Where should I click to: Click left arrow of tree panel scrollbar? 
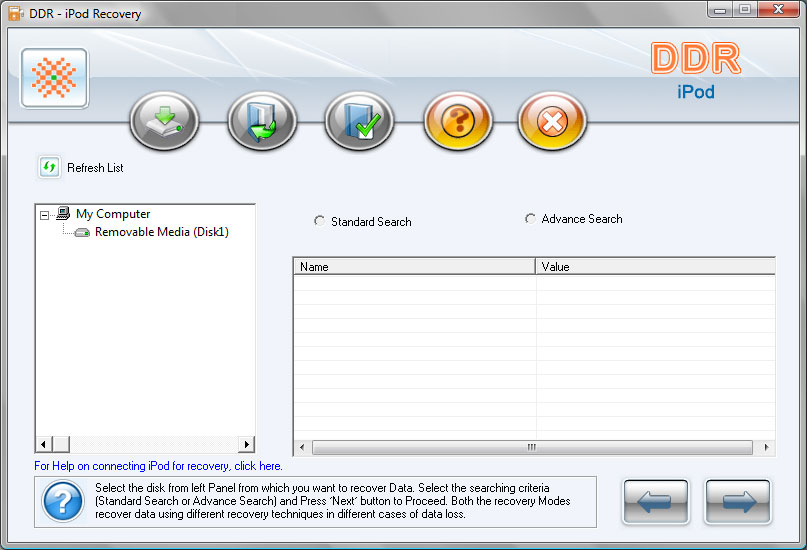click(x=44, y=444)
